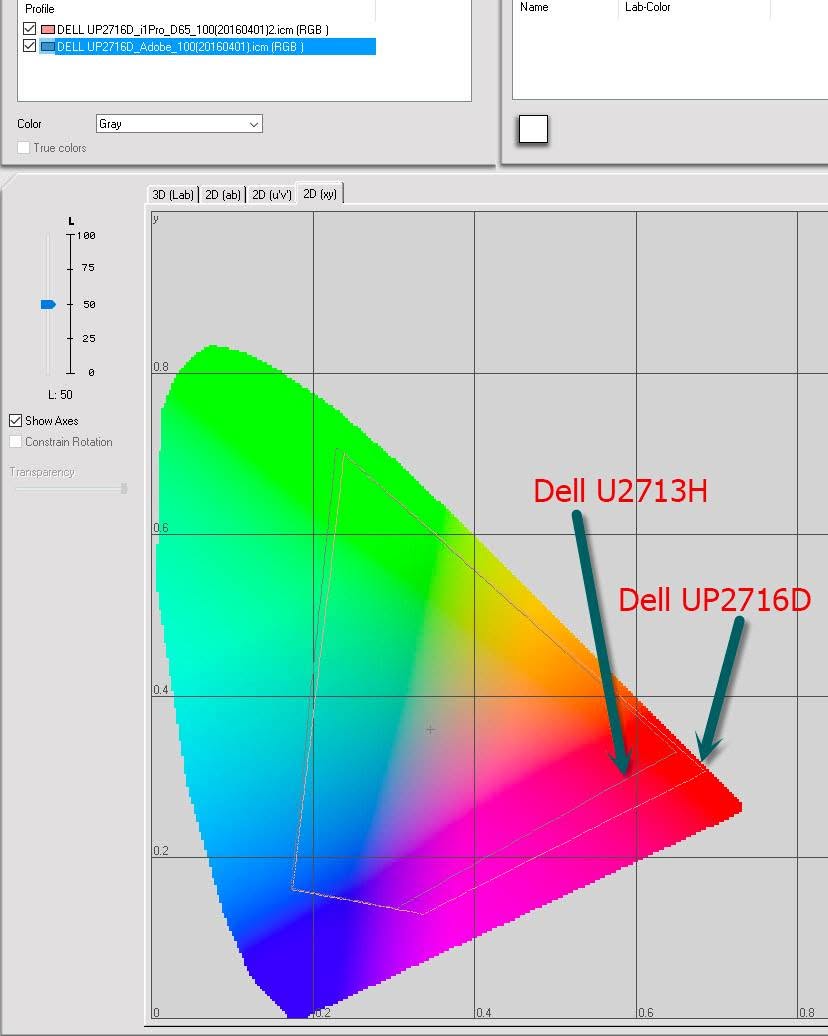Screen dimensions: 828x1036
Task: Click the blue color swatch of Adobe_100 profile
Action: 48,46
